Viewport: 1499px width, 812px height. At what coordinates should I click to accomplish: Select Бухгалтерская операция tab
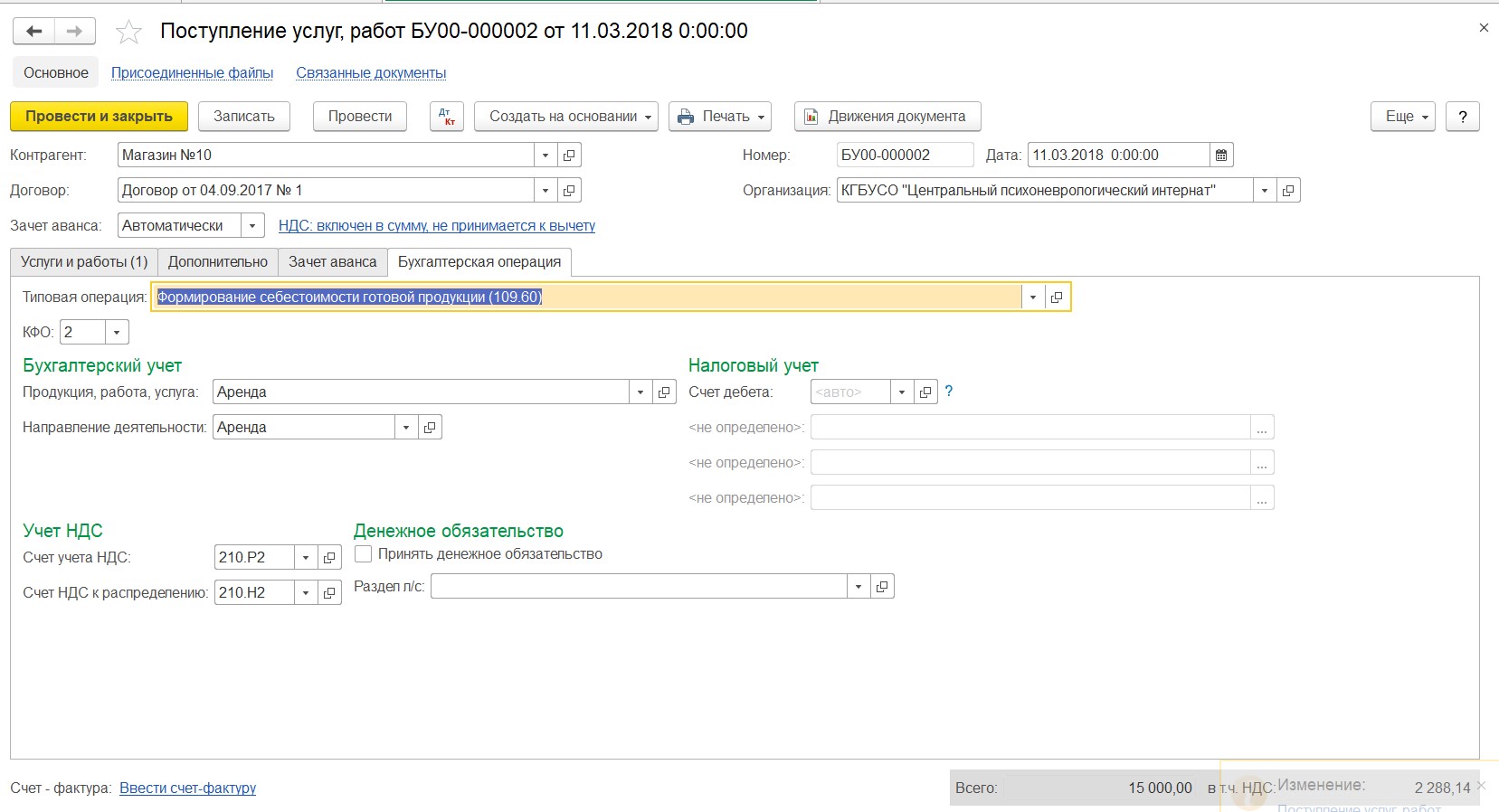pos(479,262)
